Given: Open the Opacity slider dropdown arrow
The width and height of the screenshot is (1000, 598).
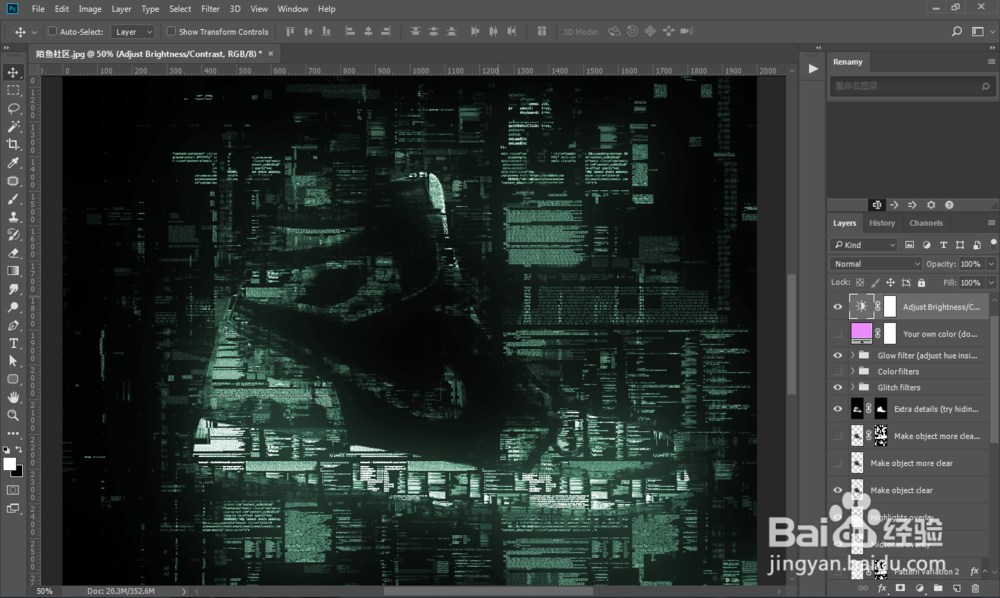Looking at the screenshot, I should tap(991, 264).
